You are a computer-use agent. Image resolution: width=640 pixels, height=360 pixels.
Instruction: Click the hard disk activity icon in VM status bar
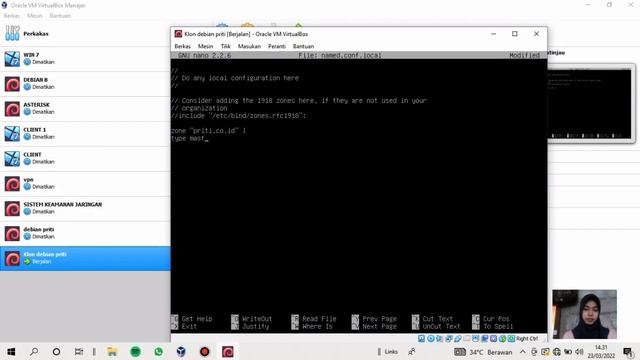[x=422, y=338]
